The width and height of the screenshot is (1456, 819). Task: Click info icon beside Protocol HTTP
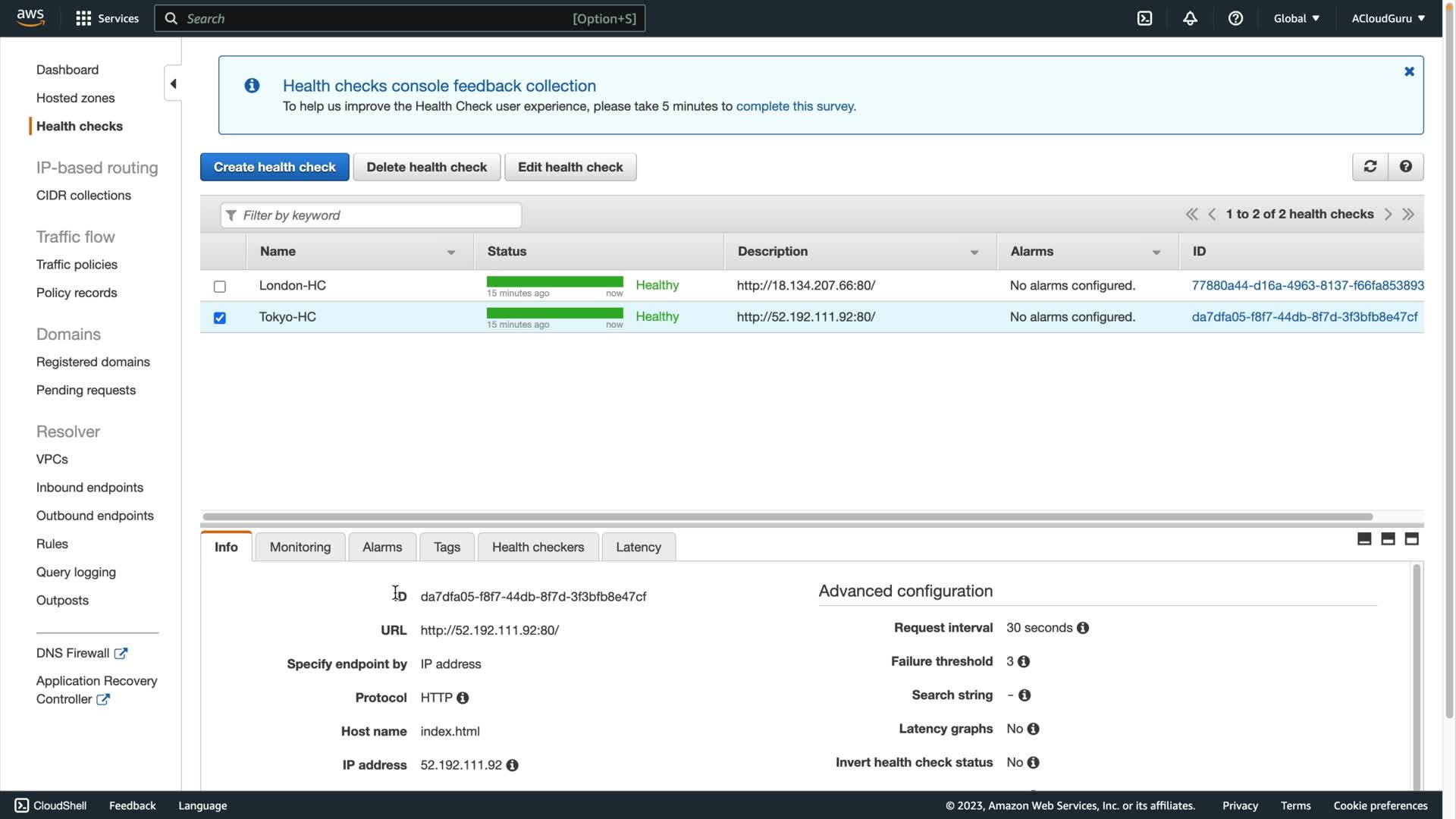(x=463, y=698)
